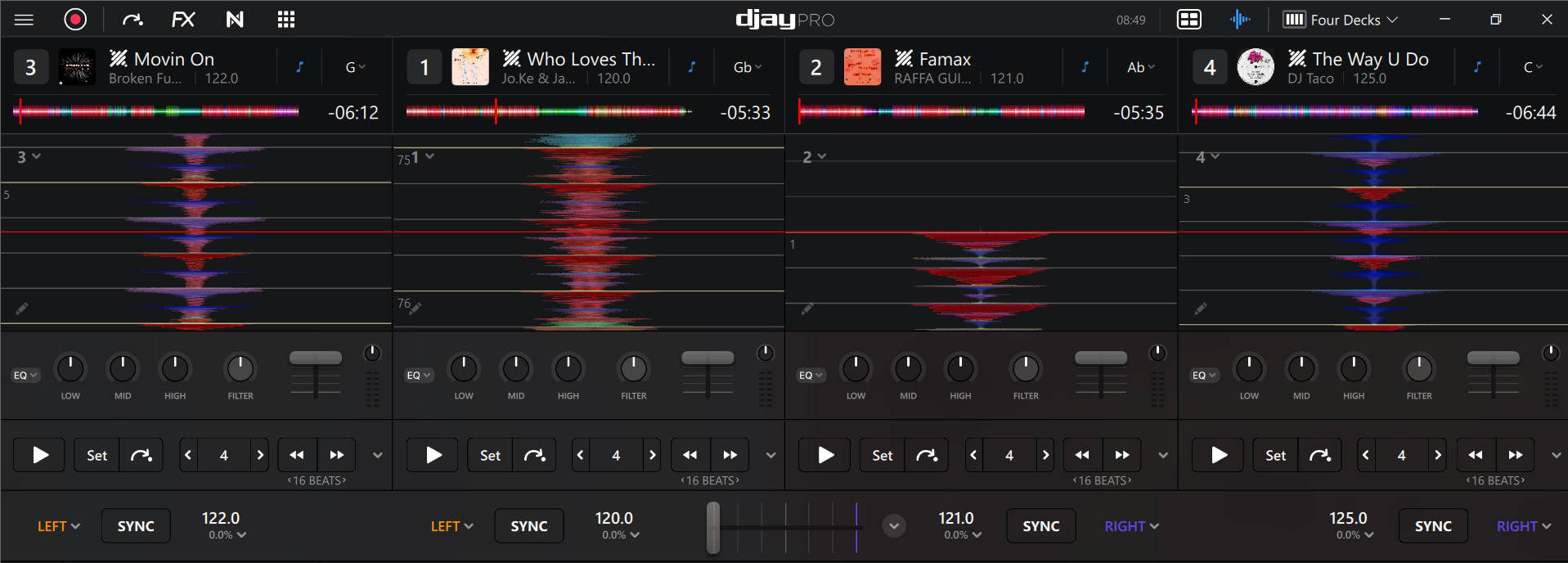
Task: Increase loop length on deck 4
Action: (1437, 455)
